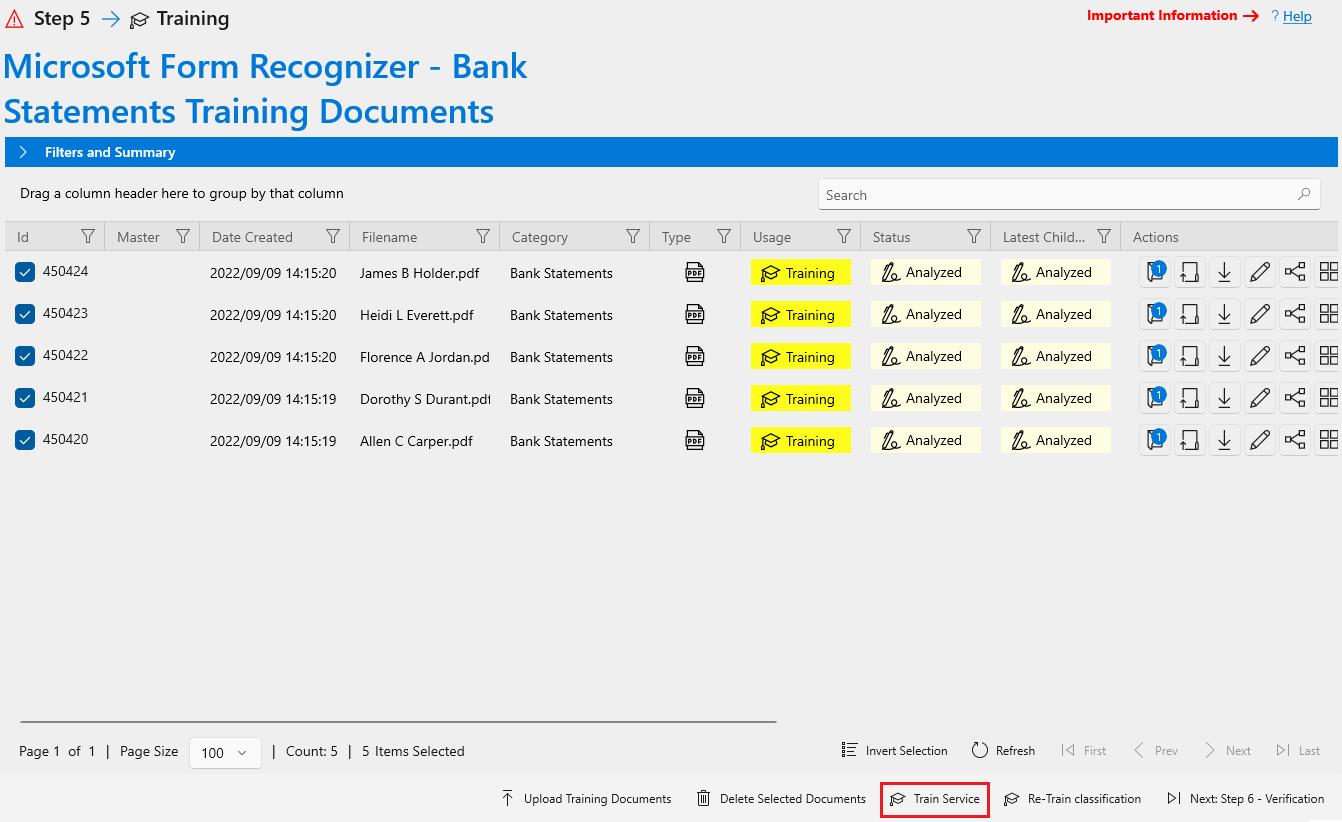Screen dimensions: 1342x822
Task: Open child documents for James B Holder.pdf
Action: 1155,272
